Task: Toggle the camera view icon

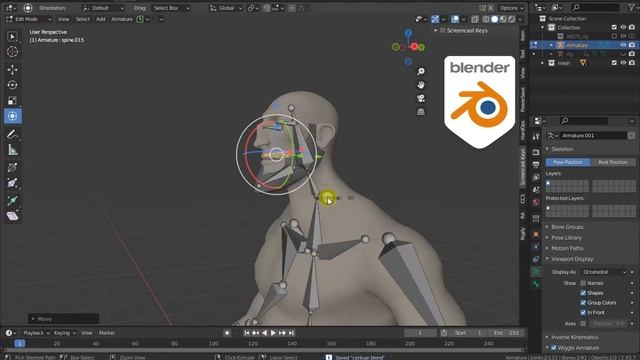Action: pos(421,98)
